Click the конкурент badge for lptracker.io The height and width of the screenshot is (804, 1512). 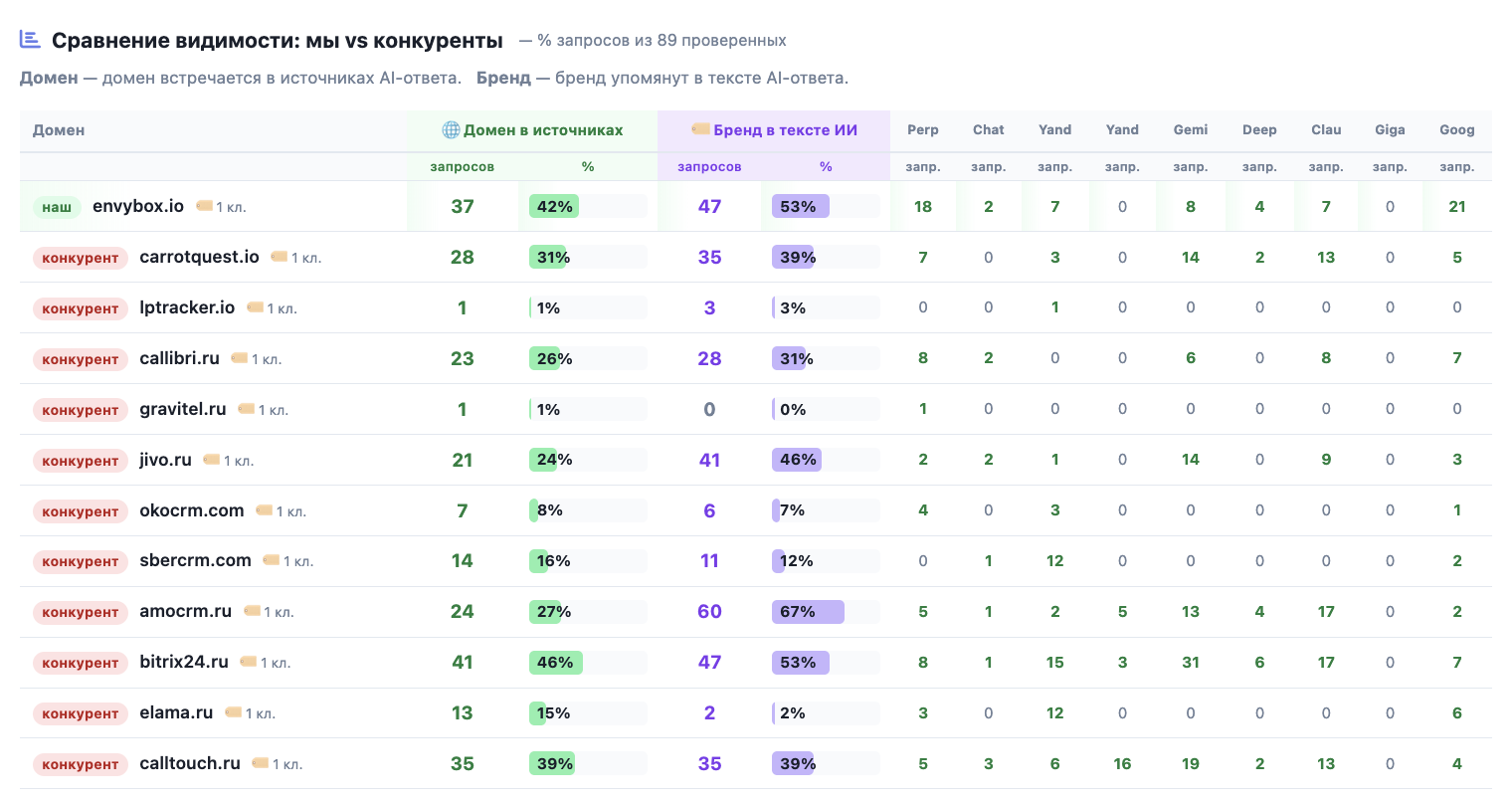[x=81, y=308]
